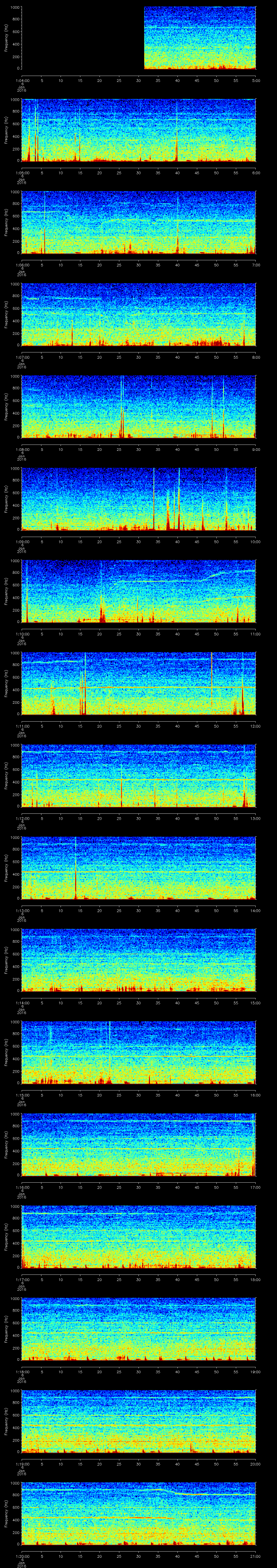The image size is (277, 1568).
Task: Click the spectrogram panel starting at 1:14:00
Action: coord(139,960)
